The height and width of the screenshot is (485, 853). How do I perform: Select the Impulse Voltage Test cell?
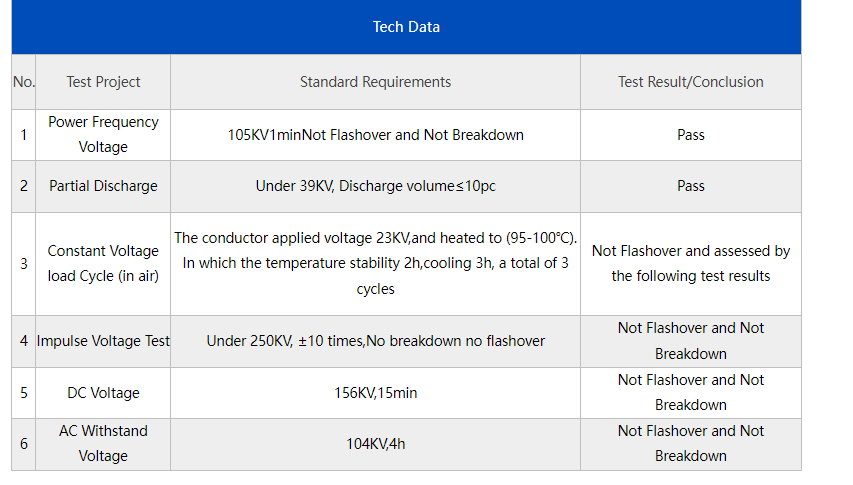point(103,341)
